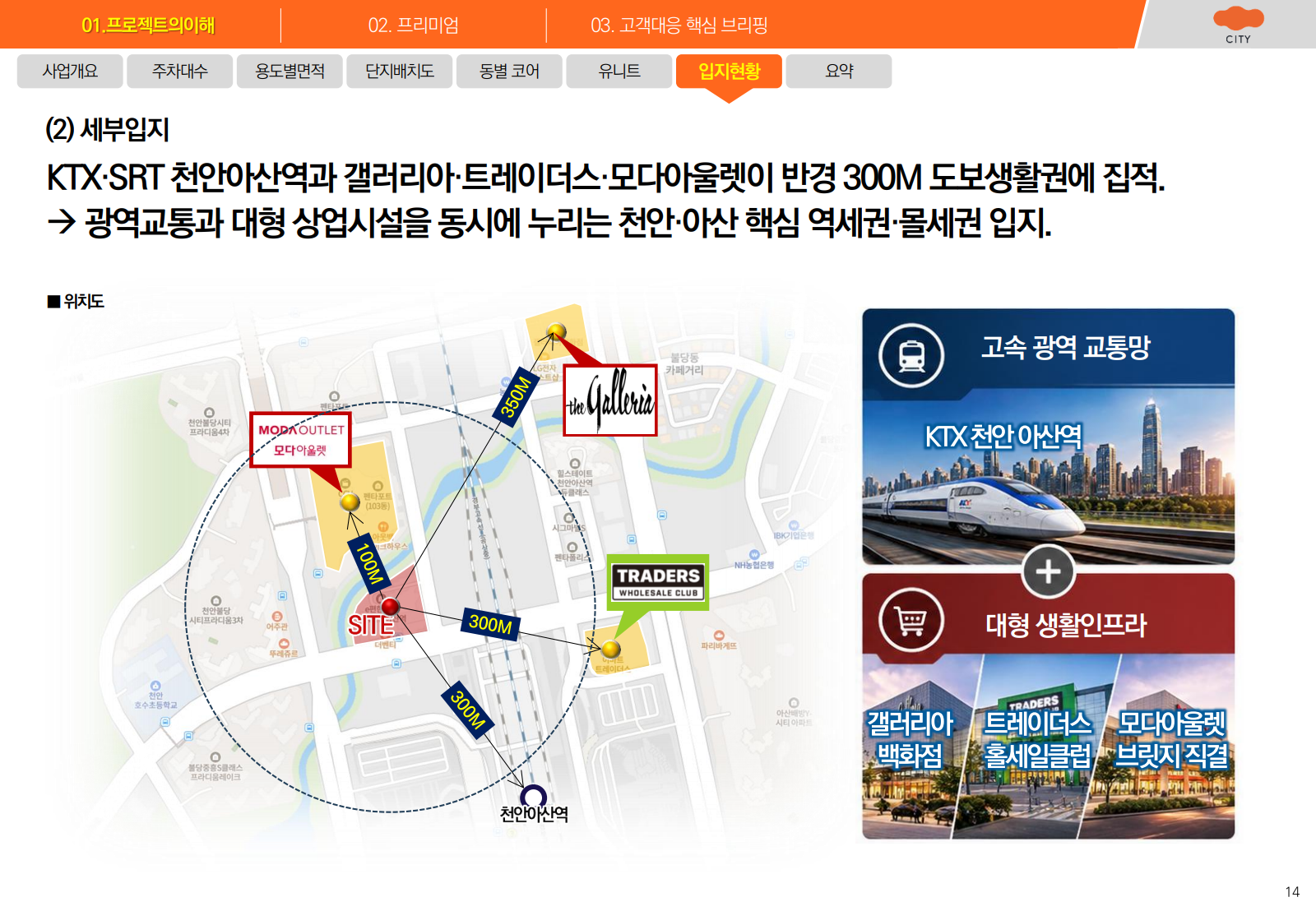Screen dimensions: 1316x911
Task: Click the 350M distance label
Action: tap(515, 397)
